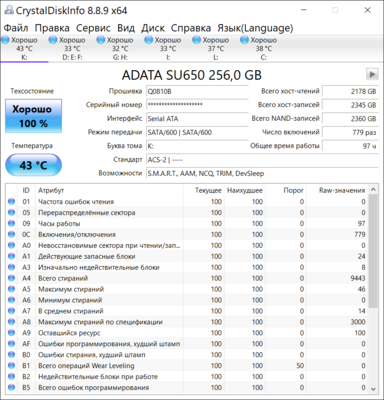
Task: Open the Диск menu
Action: point(153,28)
